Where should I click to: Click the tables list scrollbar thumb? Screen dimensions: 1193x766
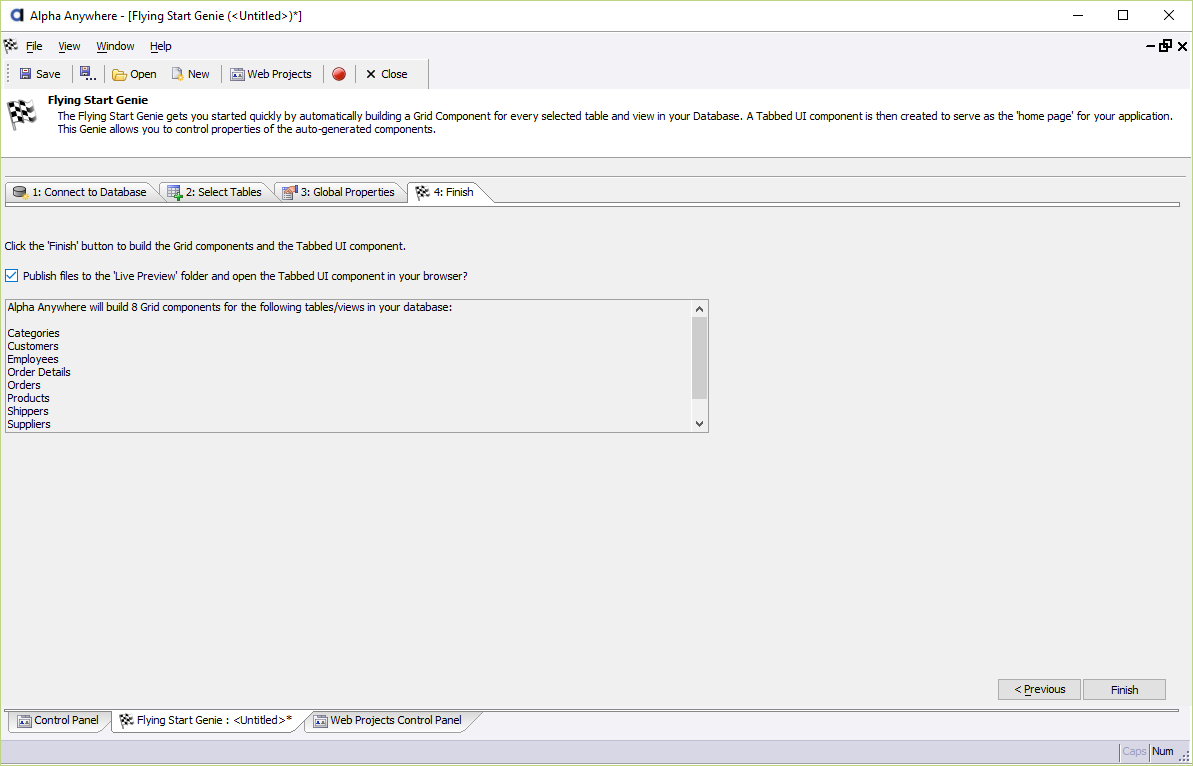[x=700, y=358]
